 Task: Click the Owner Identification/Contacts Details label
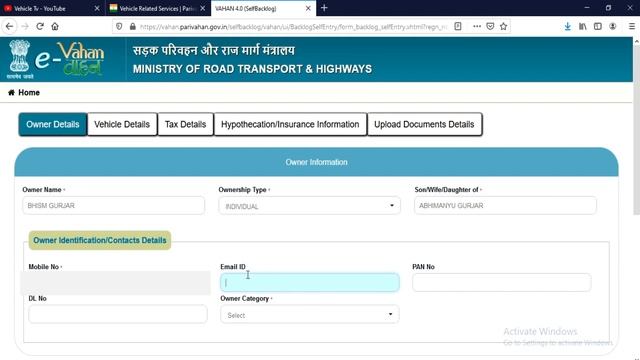(x=100, y=240)
